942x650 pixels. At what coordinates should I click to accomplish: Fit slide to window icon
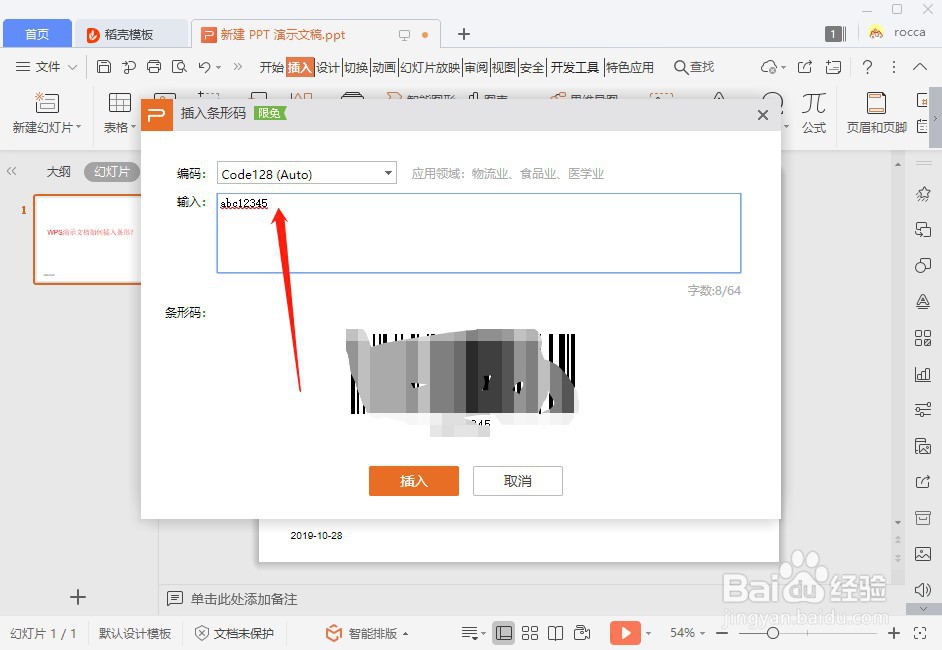click(x=919, y=633)
